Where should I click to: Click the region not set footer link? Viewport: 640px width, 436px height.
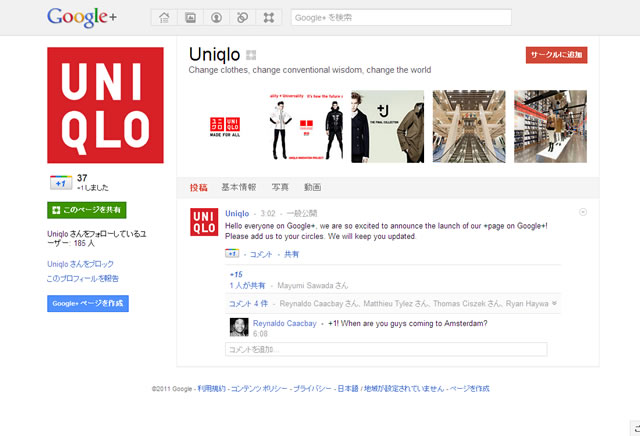pos(404,389)
